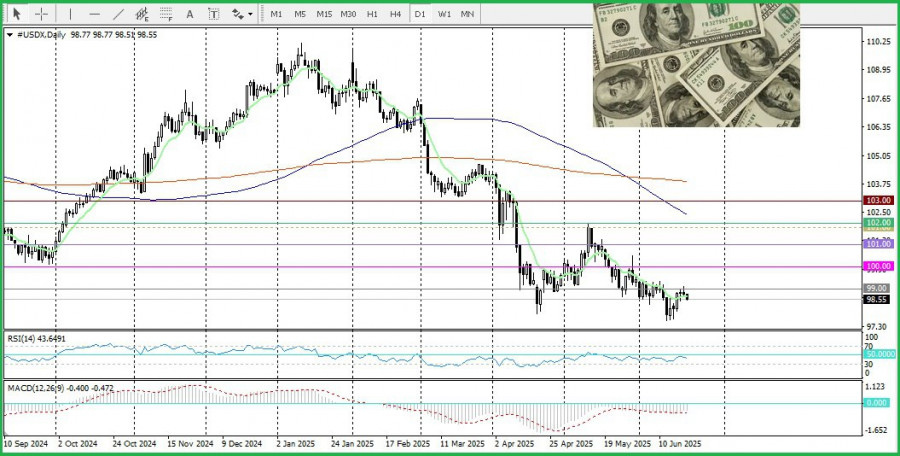
Task: Switch to MN monthly timeframe
Action: point(467,14)
